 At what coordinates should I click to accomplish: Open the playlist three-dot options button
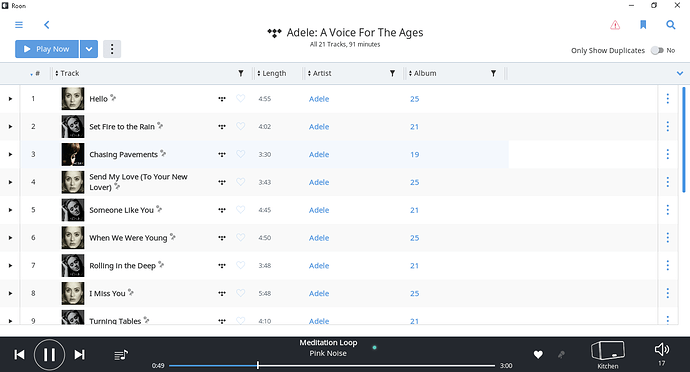112,49
